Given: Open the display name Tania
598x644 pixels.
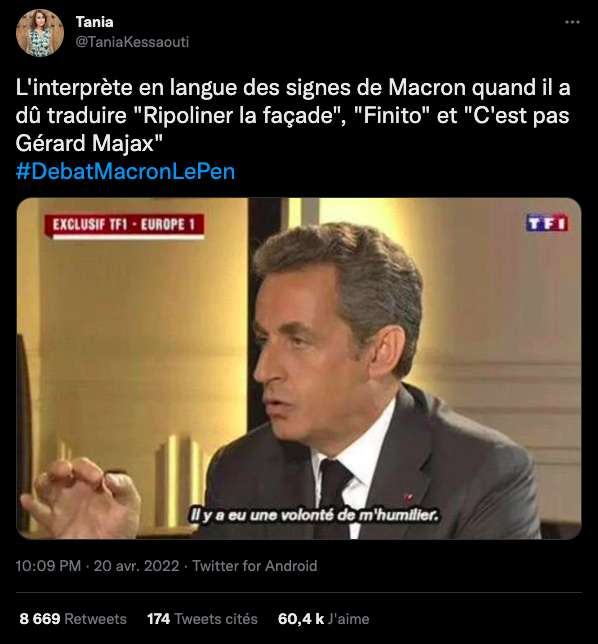Looking at the screenshot, I should pos(94,22).
